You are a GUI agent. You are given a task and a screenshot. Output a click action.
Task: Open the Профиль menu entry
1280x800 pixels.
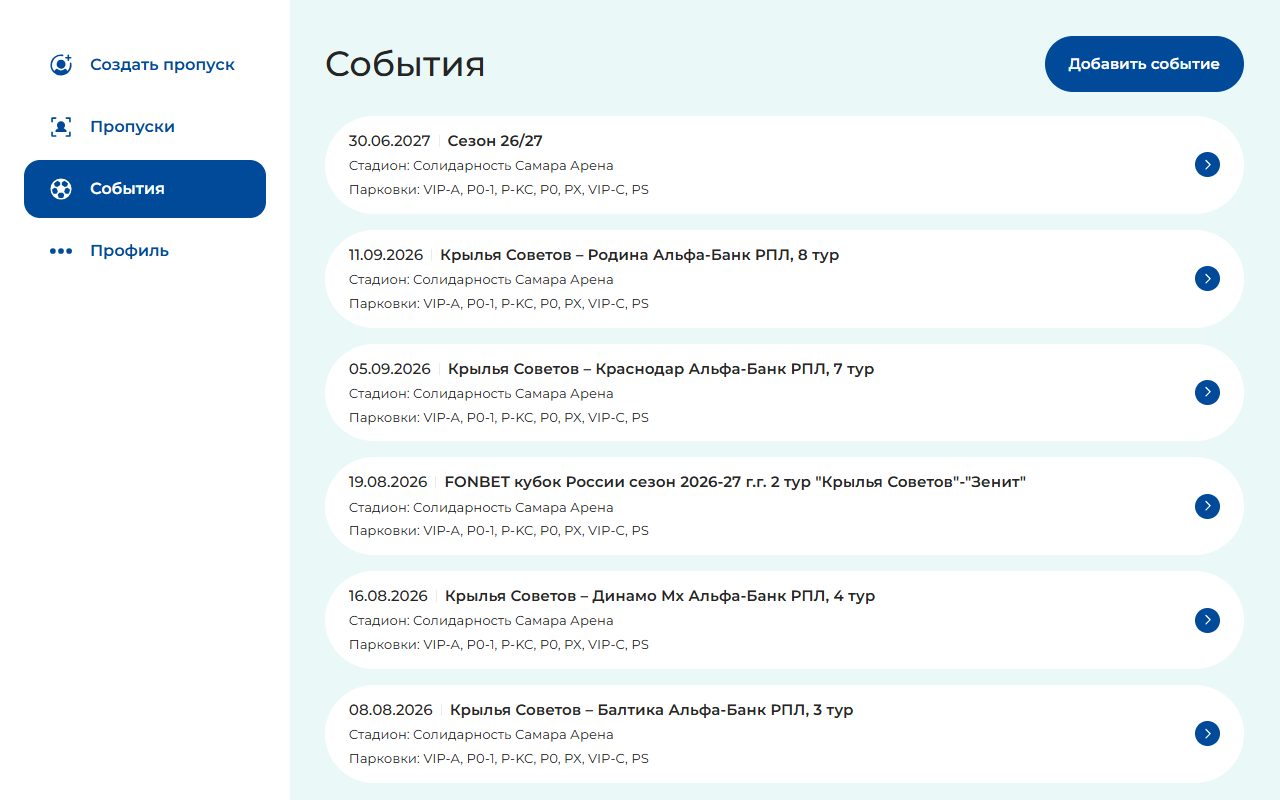pyautogui.click(x=145, y=251)
